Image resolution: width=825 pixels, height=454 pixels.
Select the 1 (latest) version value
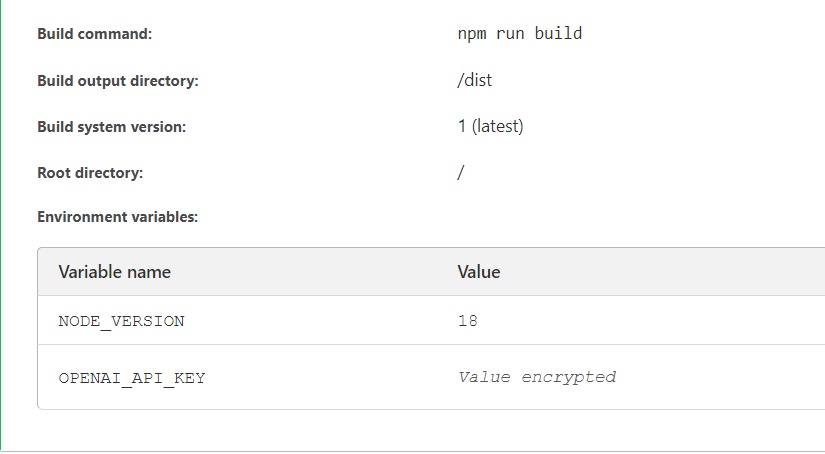tap(490, 126)
